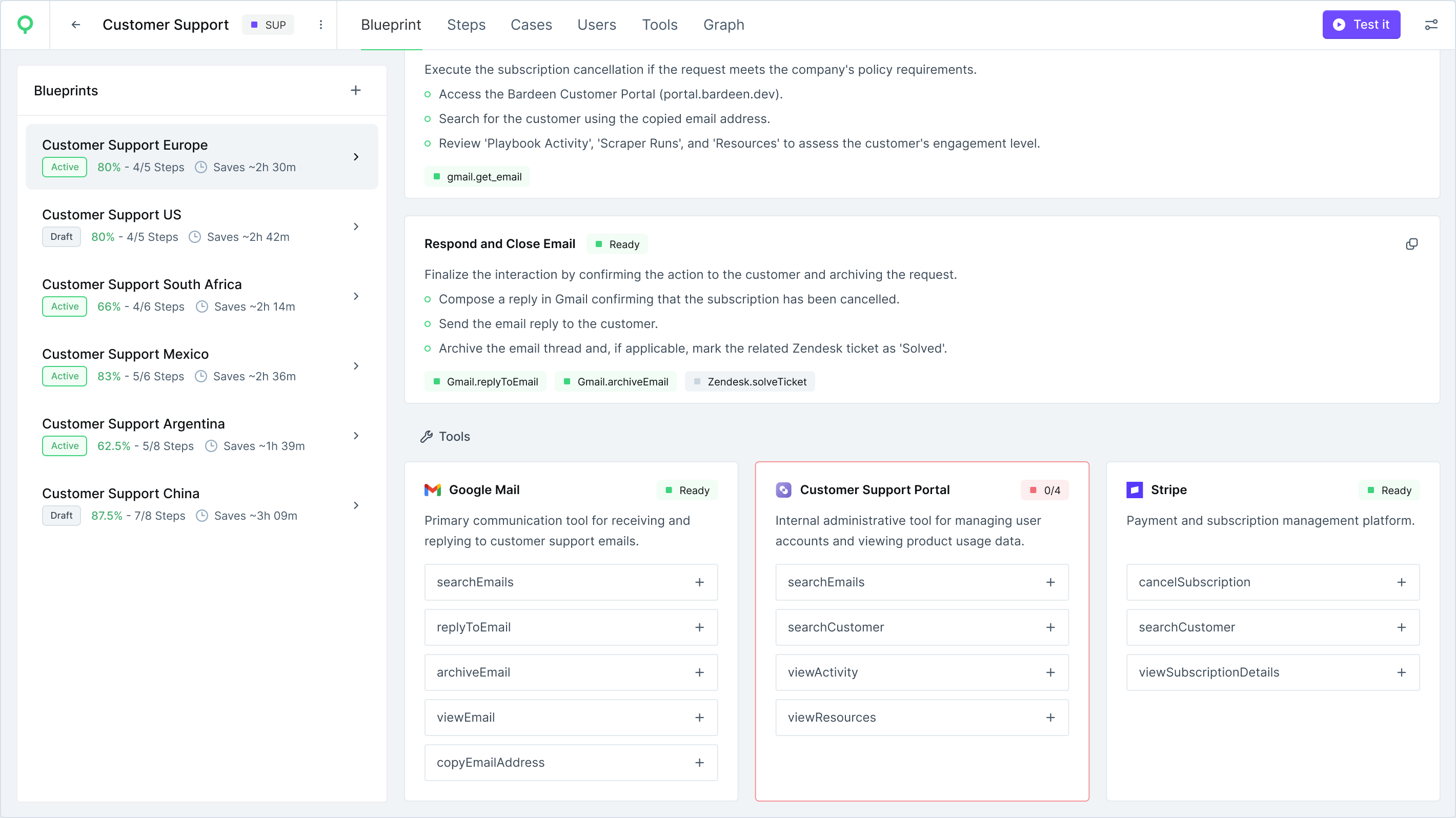Add the viewActivity tool with plus
This screenshot has width=1456, height=818.
pos(1050,672)
